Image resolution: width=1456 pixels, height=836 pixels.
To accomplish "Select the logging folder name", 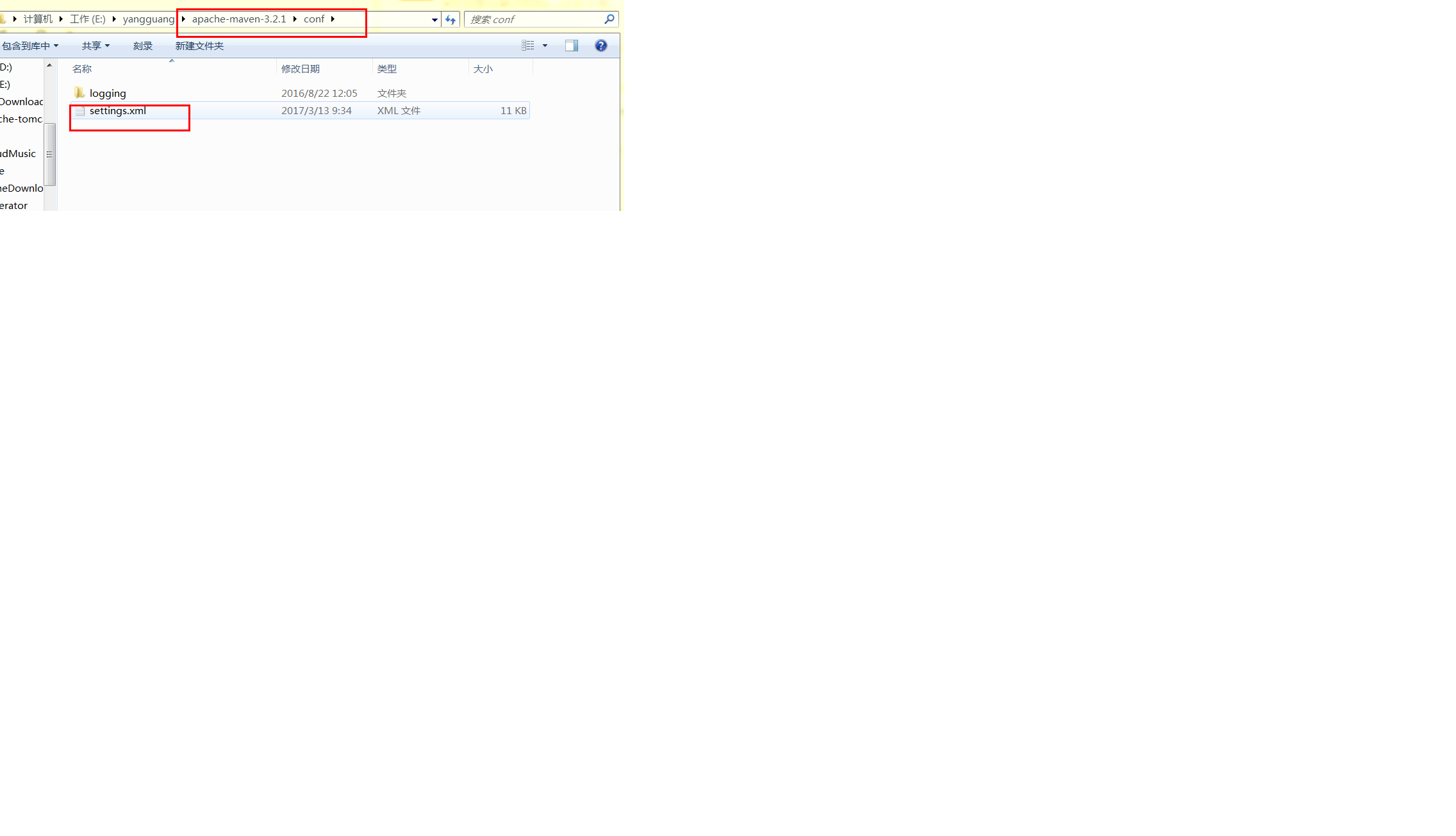I will (x=108, y=94).
